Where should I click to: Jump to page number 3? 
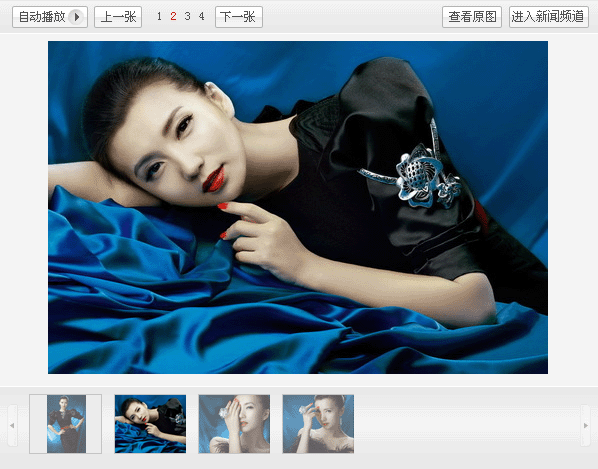pos(187,16)
